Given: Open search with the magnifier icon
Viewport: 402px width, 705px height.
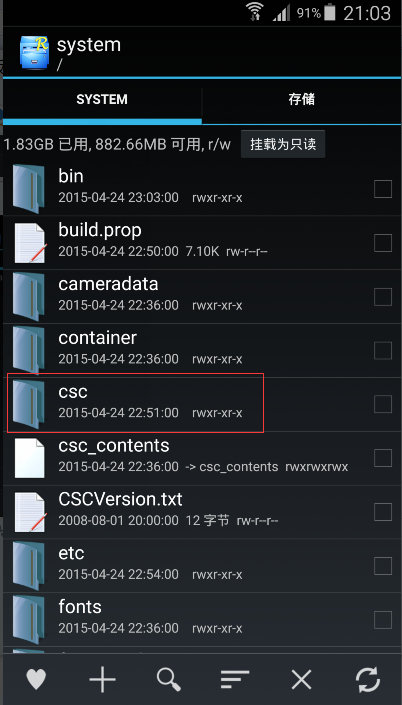Looking at the screenshot, I should 169,679.
